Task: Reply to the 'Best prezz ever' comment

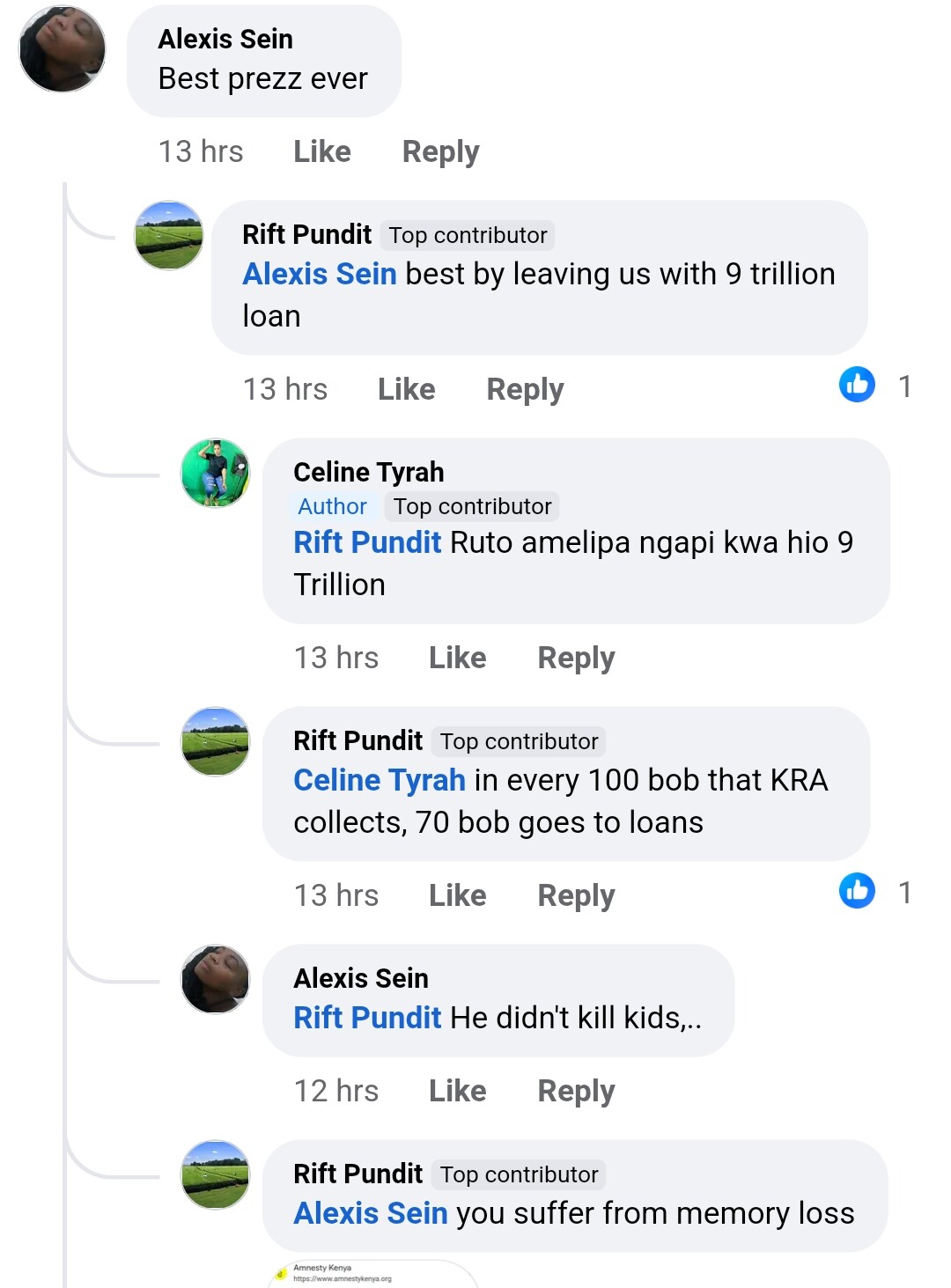Action: (440, 151)
